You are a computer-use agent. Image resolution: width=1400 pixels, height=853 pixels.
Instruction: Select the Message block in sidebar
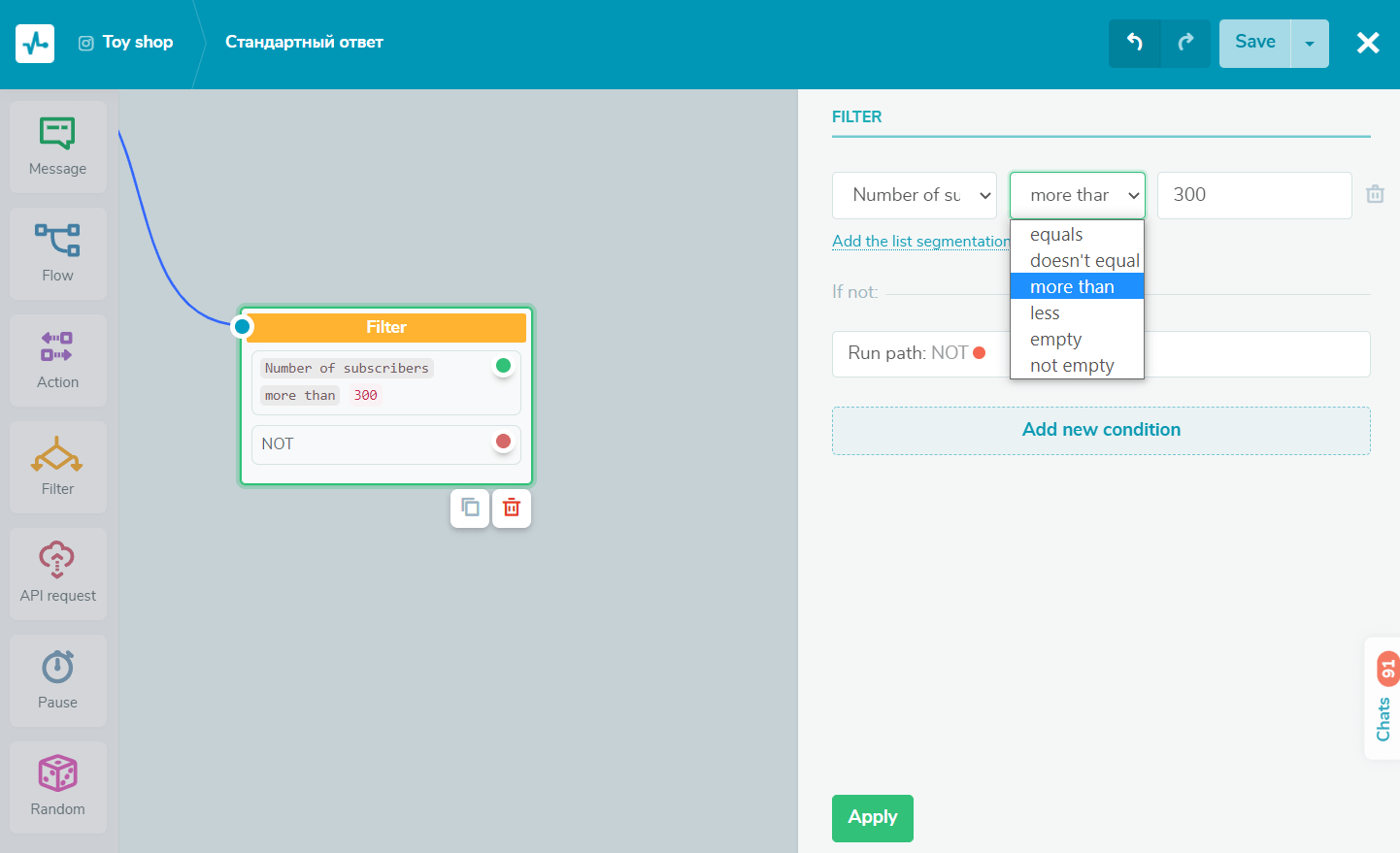click(58, 147)
